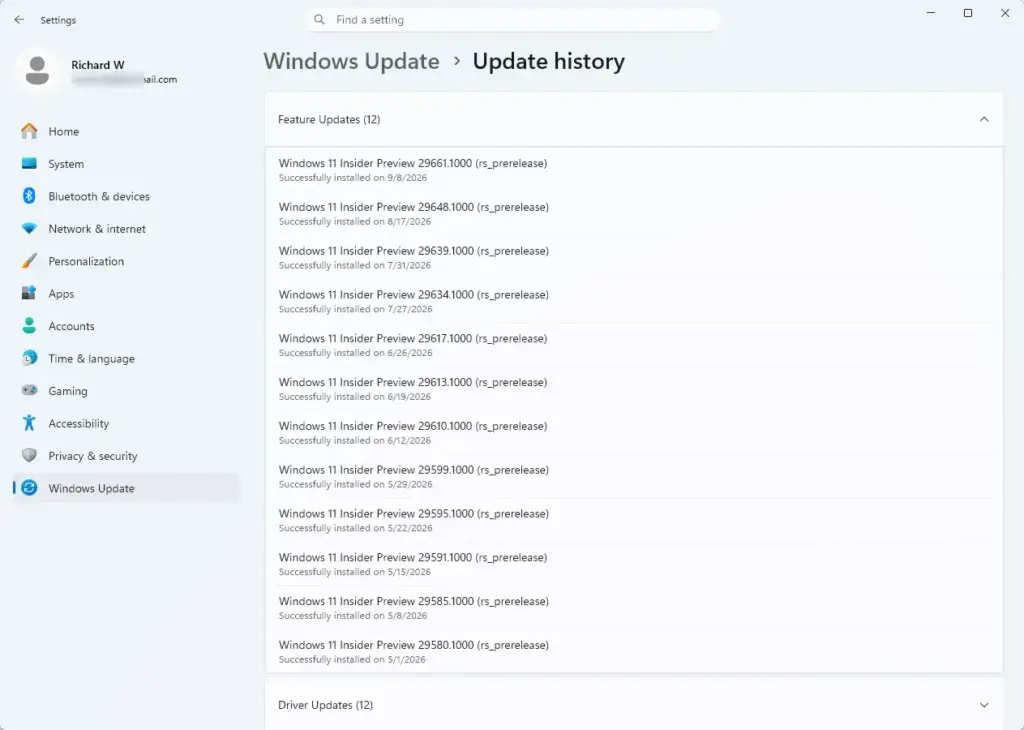Viewport: 1024px width, 730px height.
Task: Open the Home settings page
Action: [x=127, y=131]
